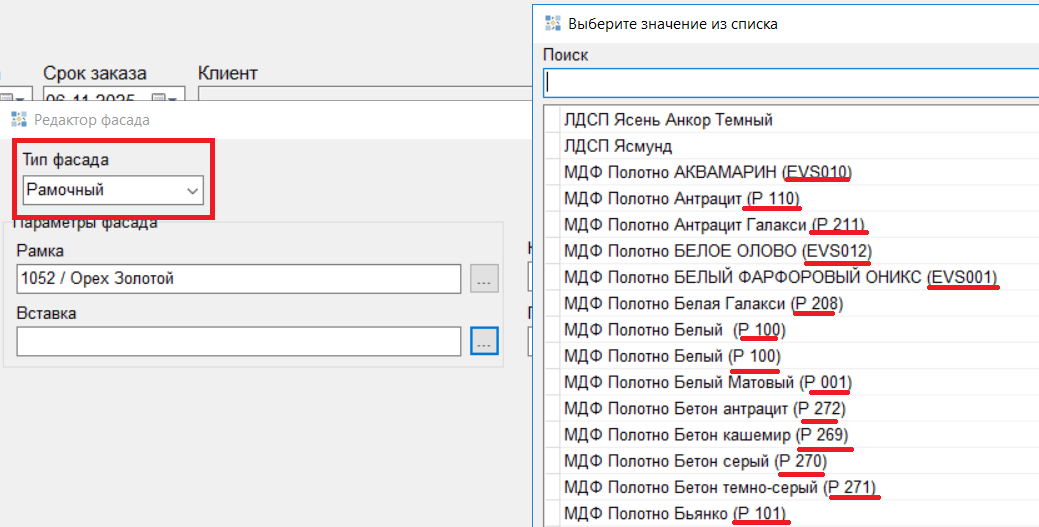
Task: Click the Редактор фасада window icon
Action: click(19, 120)
